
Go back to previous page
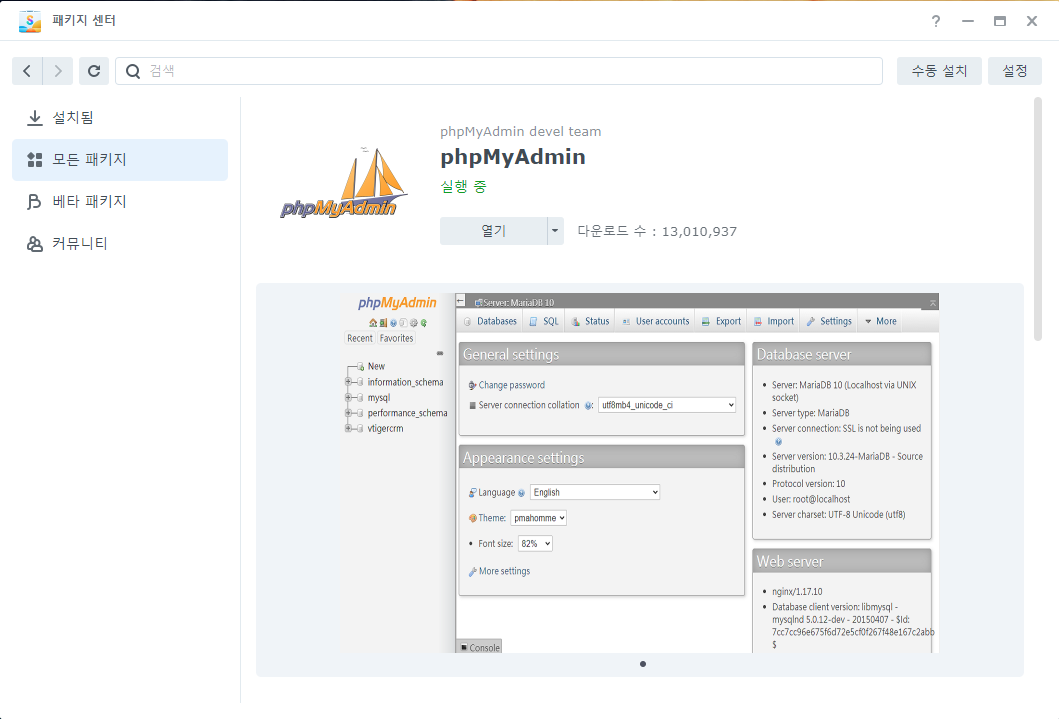[x=27, y=71]
